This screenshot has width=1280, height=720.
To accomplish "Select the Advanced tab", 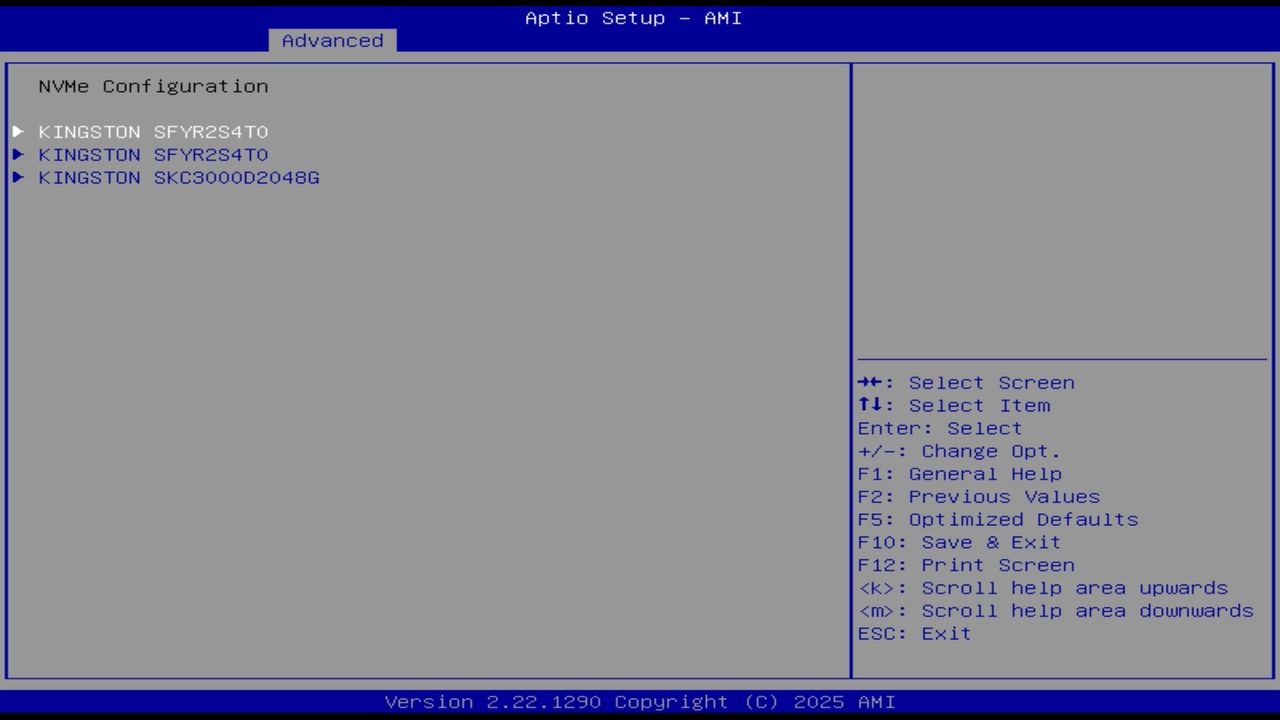I will (332, 40).
